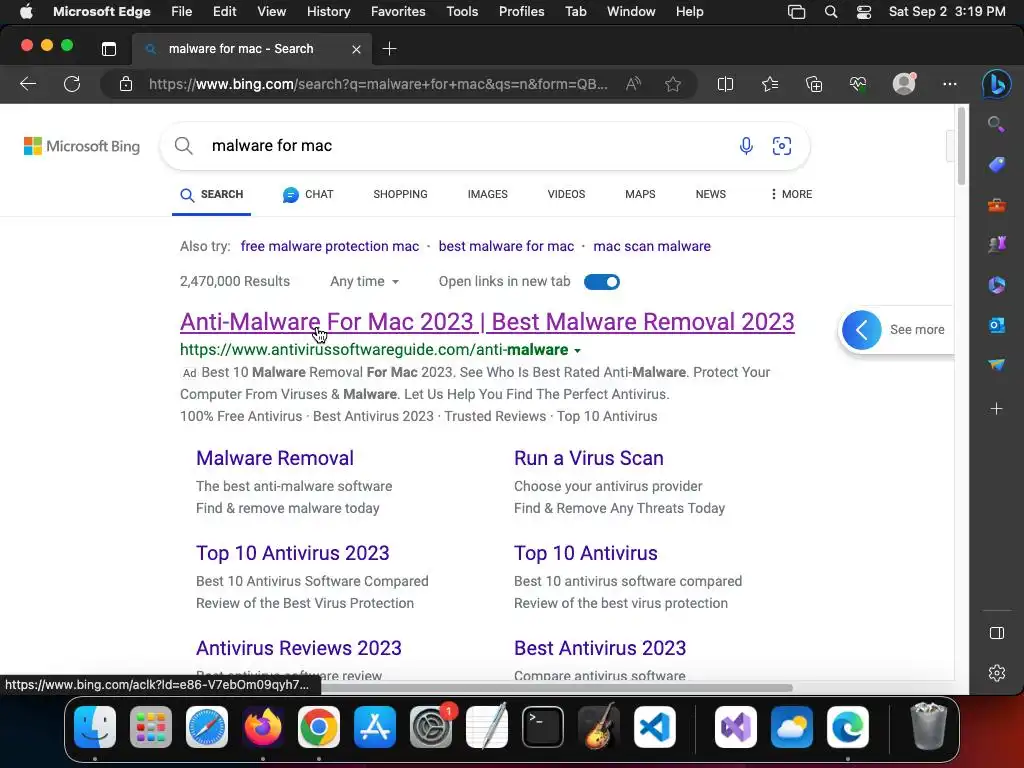Open sidebar Search magnifier icon

[x=997, y=124]
